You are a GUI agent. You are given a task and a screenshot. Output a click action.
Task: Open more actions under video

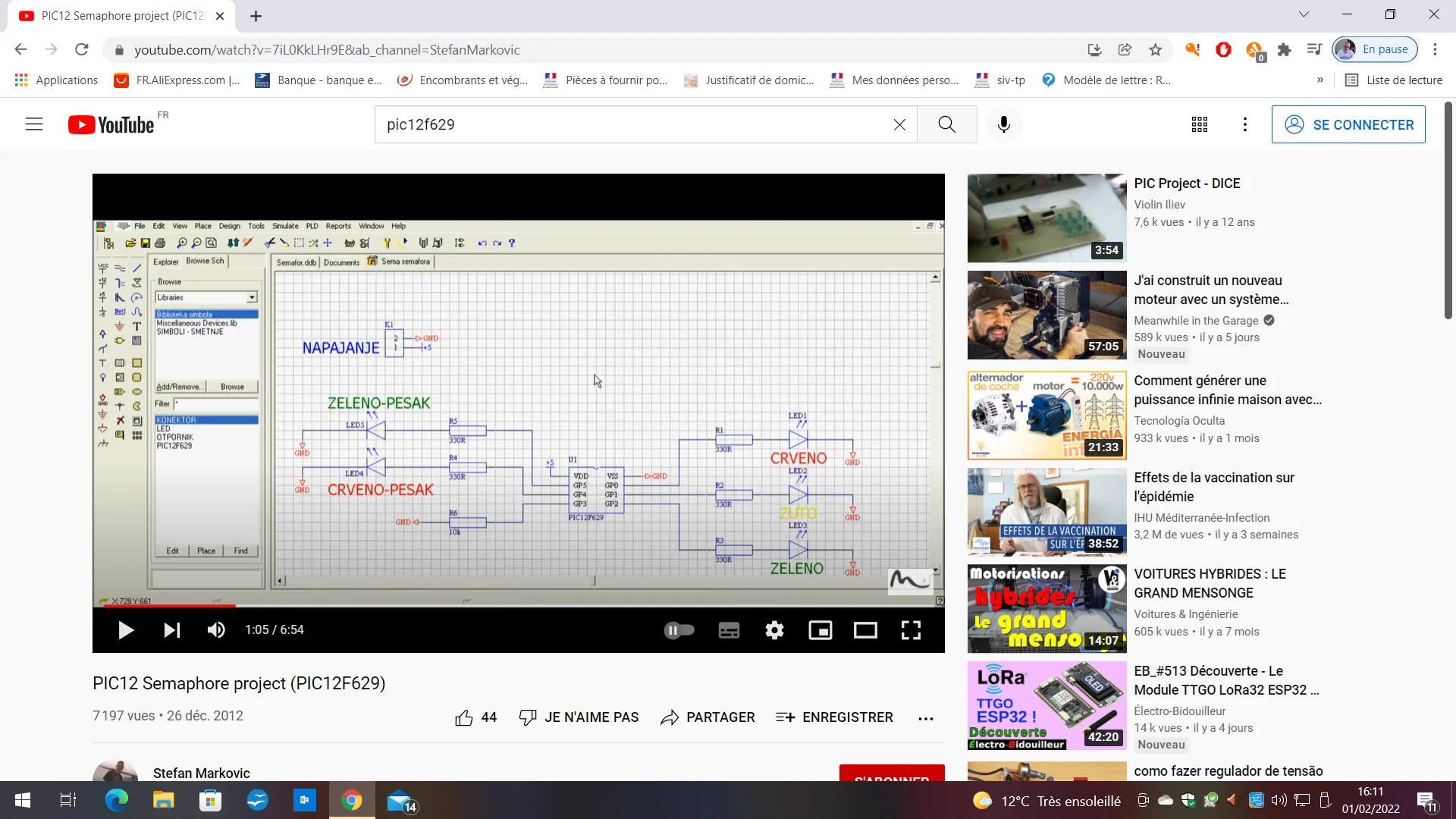pyautogui.click(x=925, y=718)
